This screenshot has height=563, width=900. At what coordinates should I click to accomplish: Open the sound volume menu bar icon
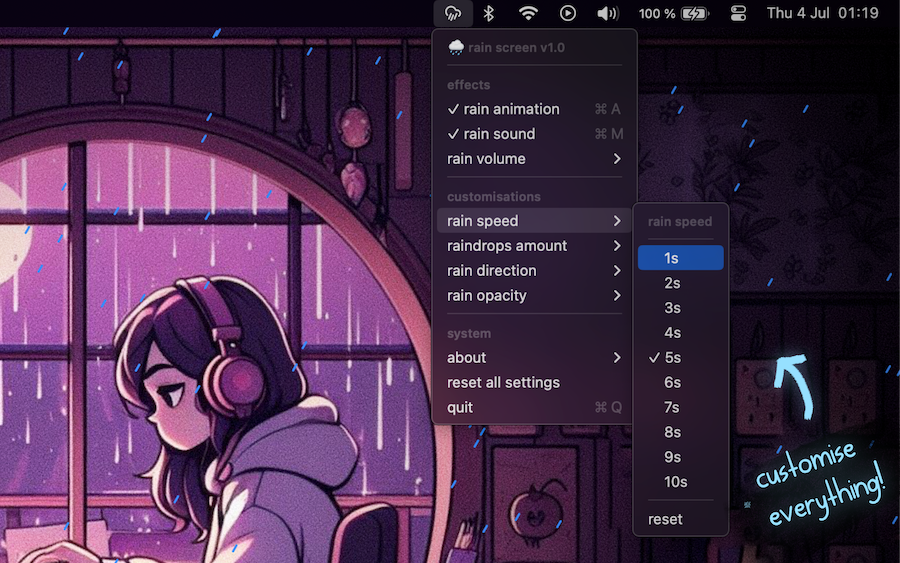tap(607, 13)
